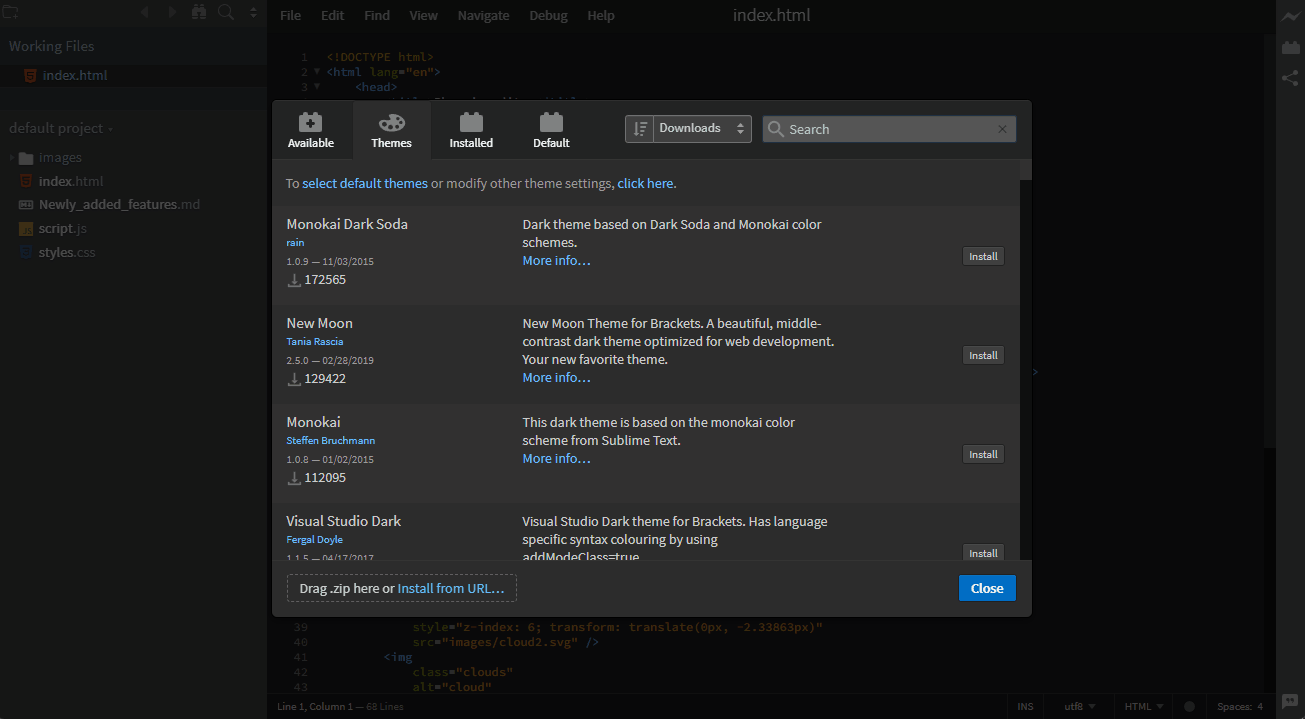Open the Debug menu
The width and height of the screenshot is (1305, 719).
coord(548,15)
